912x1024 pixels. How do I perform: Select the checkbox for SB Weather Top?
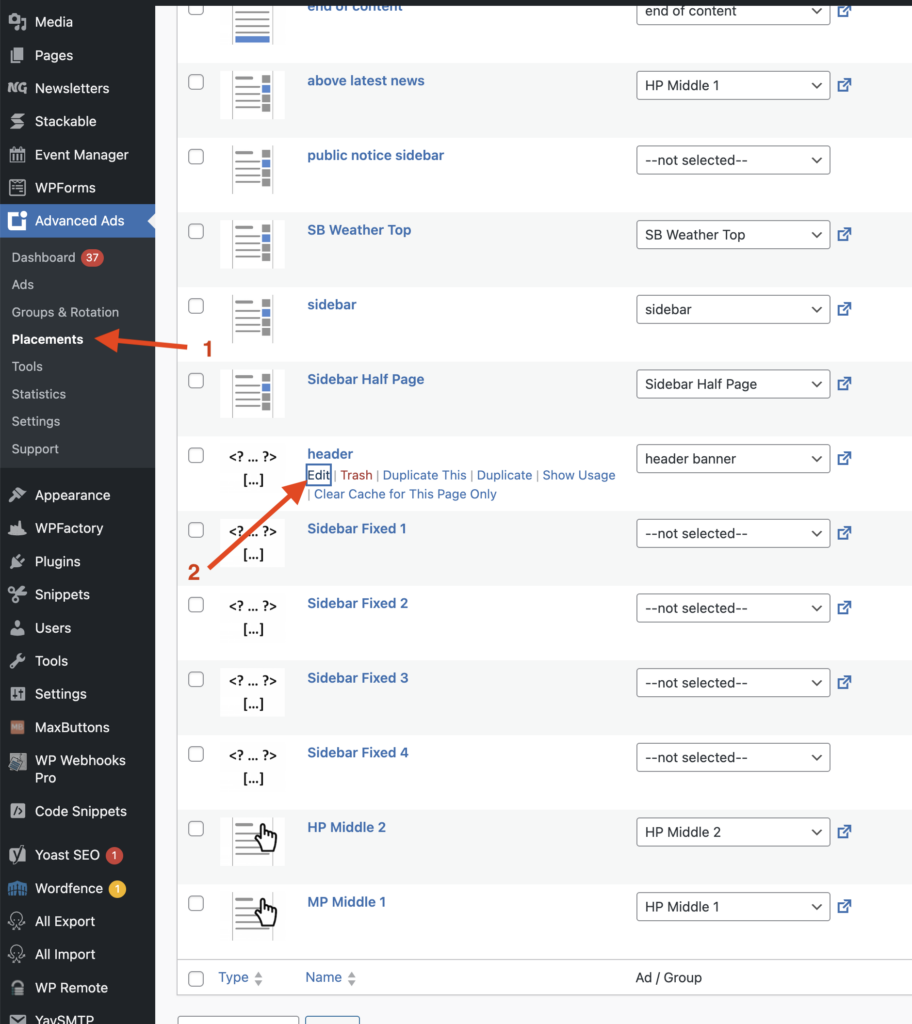point(196,231)
